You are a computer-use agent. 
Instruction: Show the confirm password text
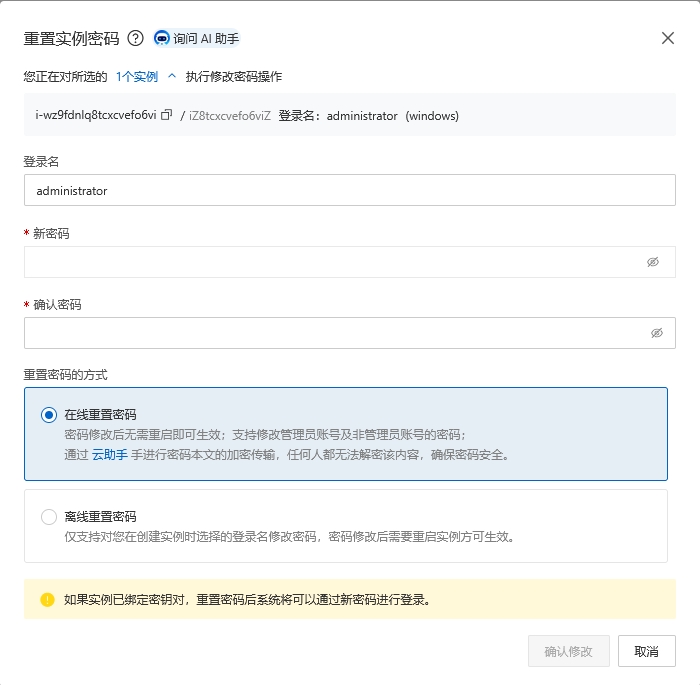click(x=657, y=333)
